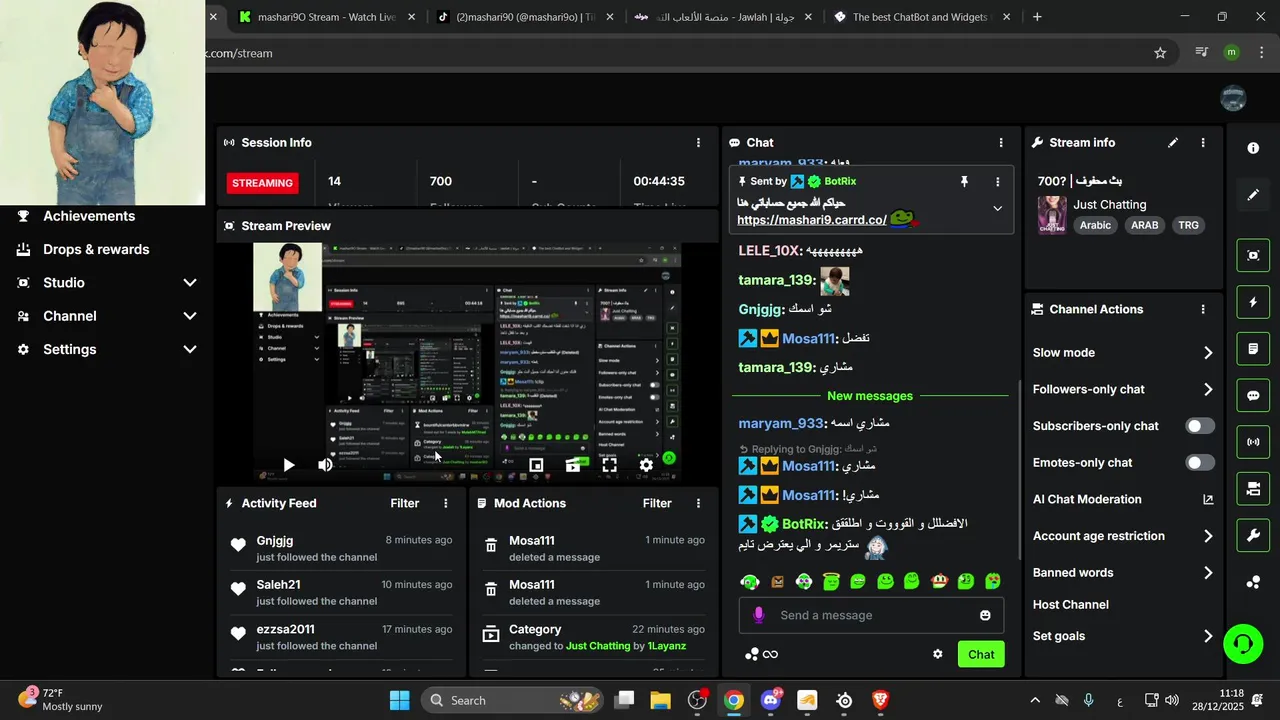Open stream preview player settings gear
This screenshot has height=720, width=1280.
[x=646, y=465]
